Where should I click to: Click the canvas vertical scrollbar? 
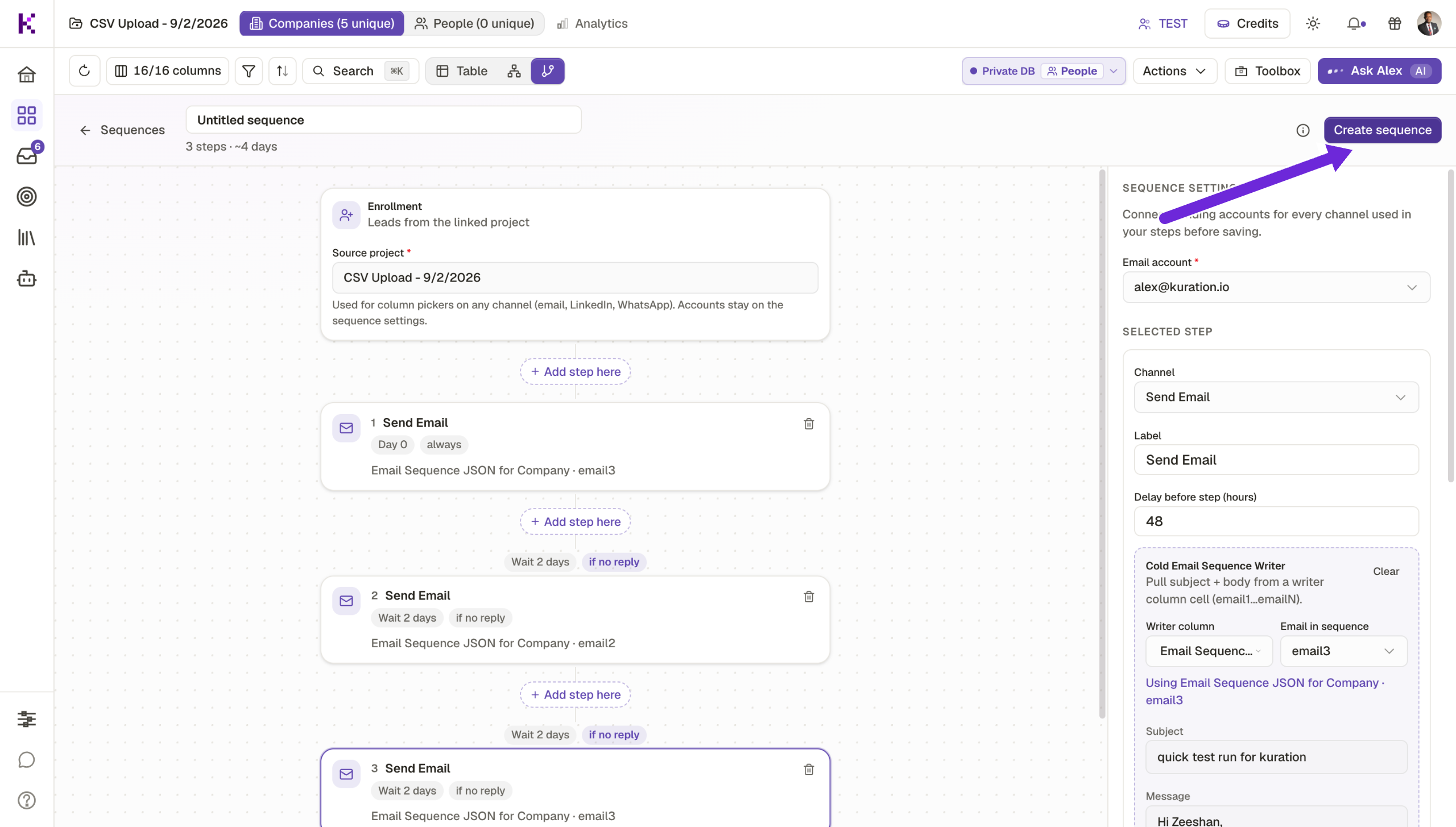[1102, 444]
